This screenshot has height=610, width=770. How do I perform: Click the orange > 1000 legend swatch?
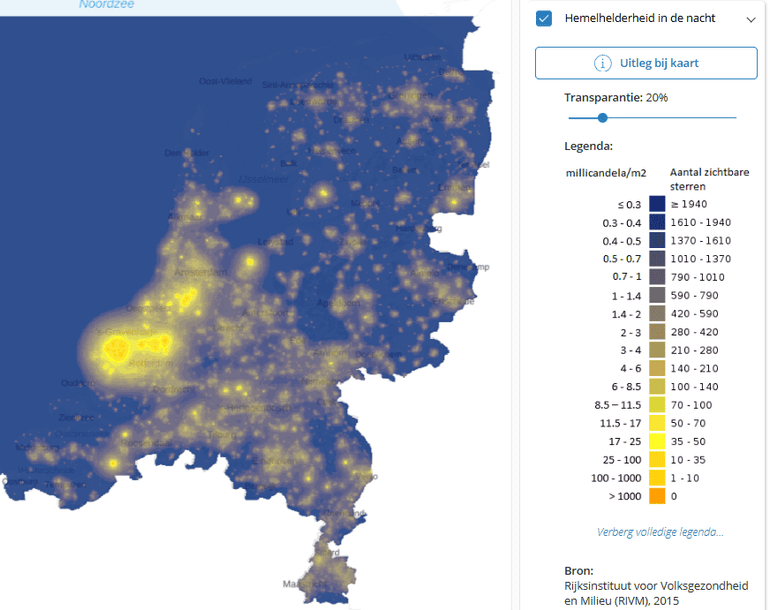pos(657,496)
